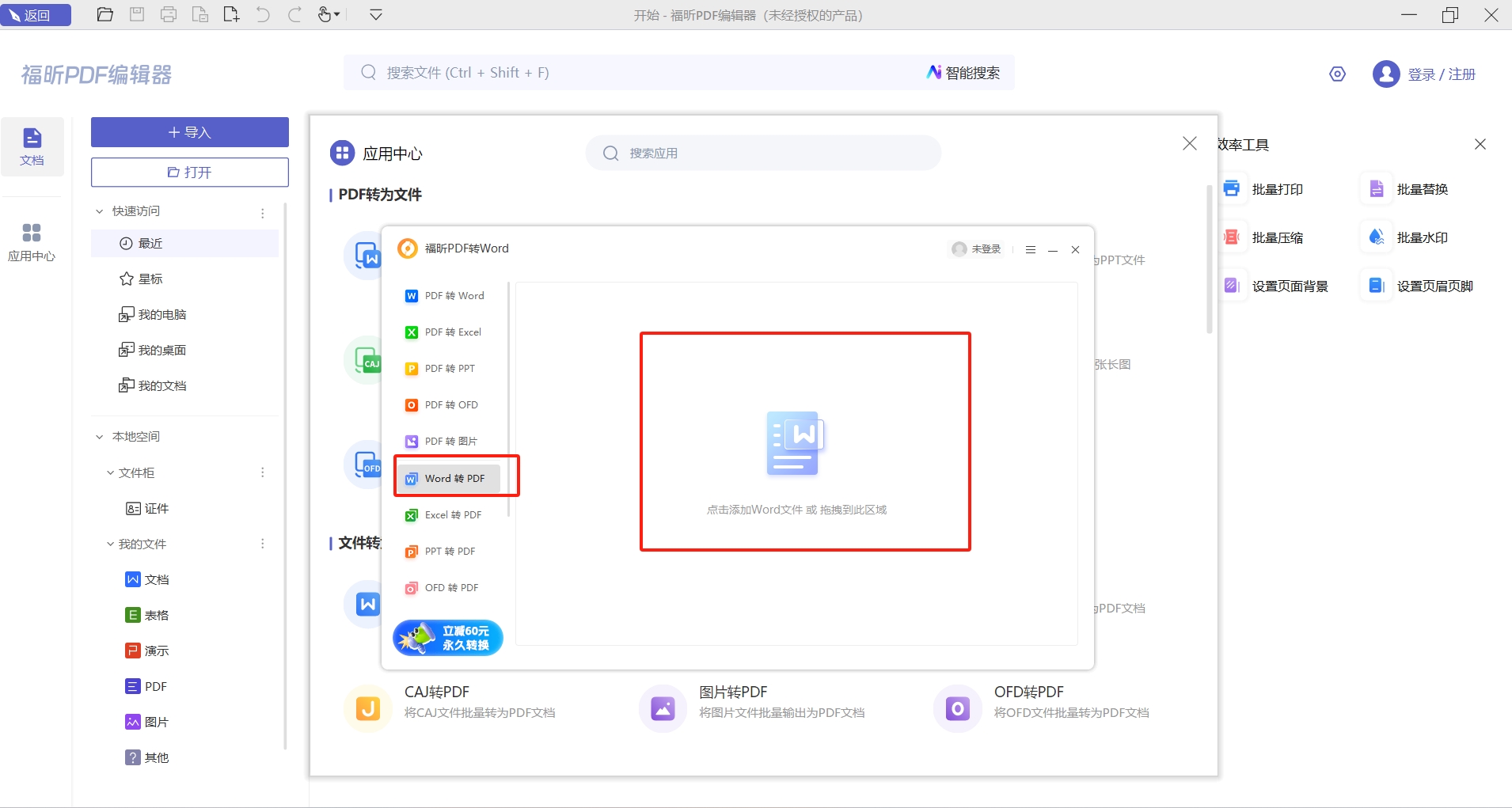
Task: Click the 立减60元 永久转换 promo banner
Action: [448, 637]
